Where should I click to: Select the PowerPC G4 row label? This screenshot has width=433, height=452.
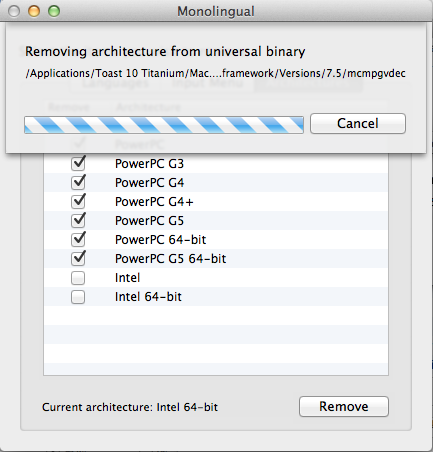[149, 183]
